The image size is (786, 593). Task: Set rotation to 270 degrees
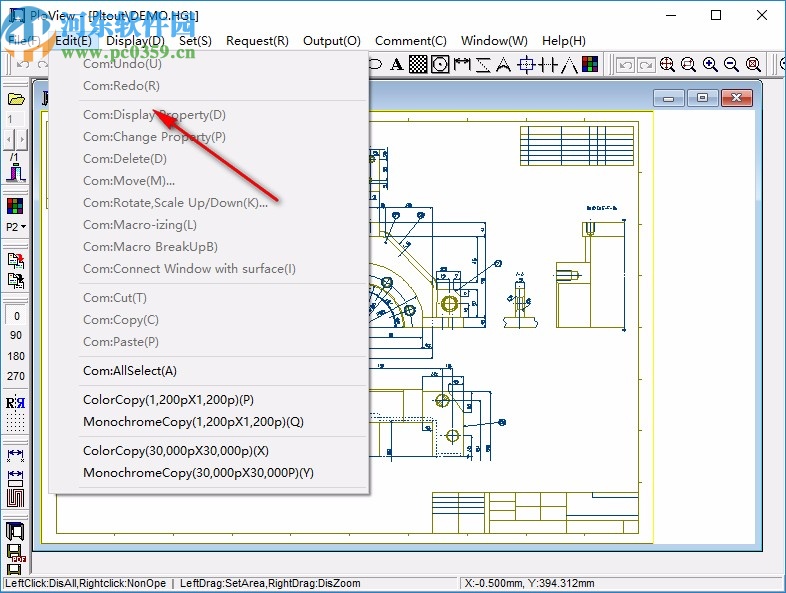16,376
